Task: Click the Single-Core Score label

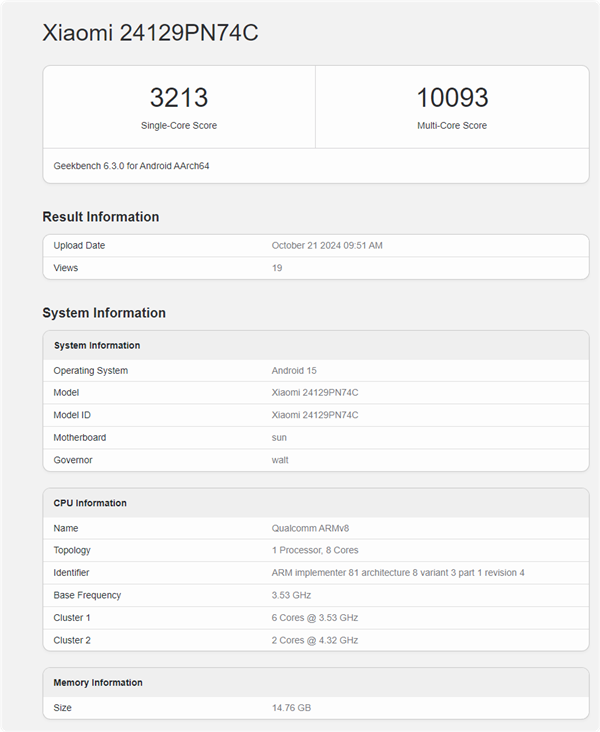Action: pos(179,126)
